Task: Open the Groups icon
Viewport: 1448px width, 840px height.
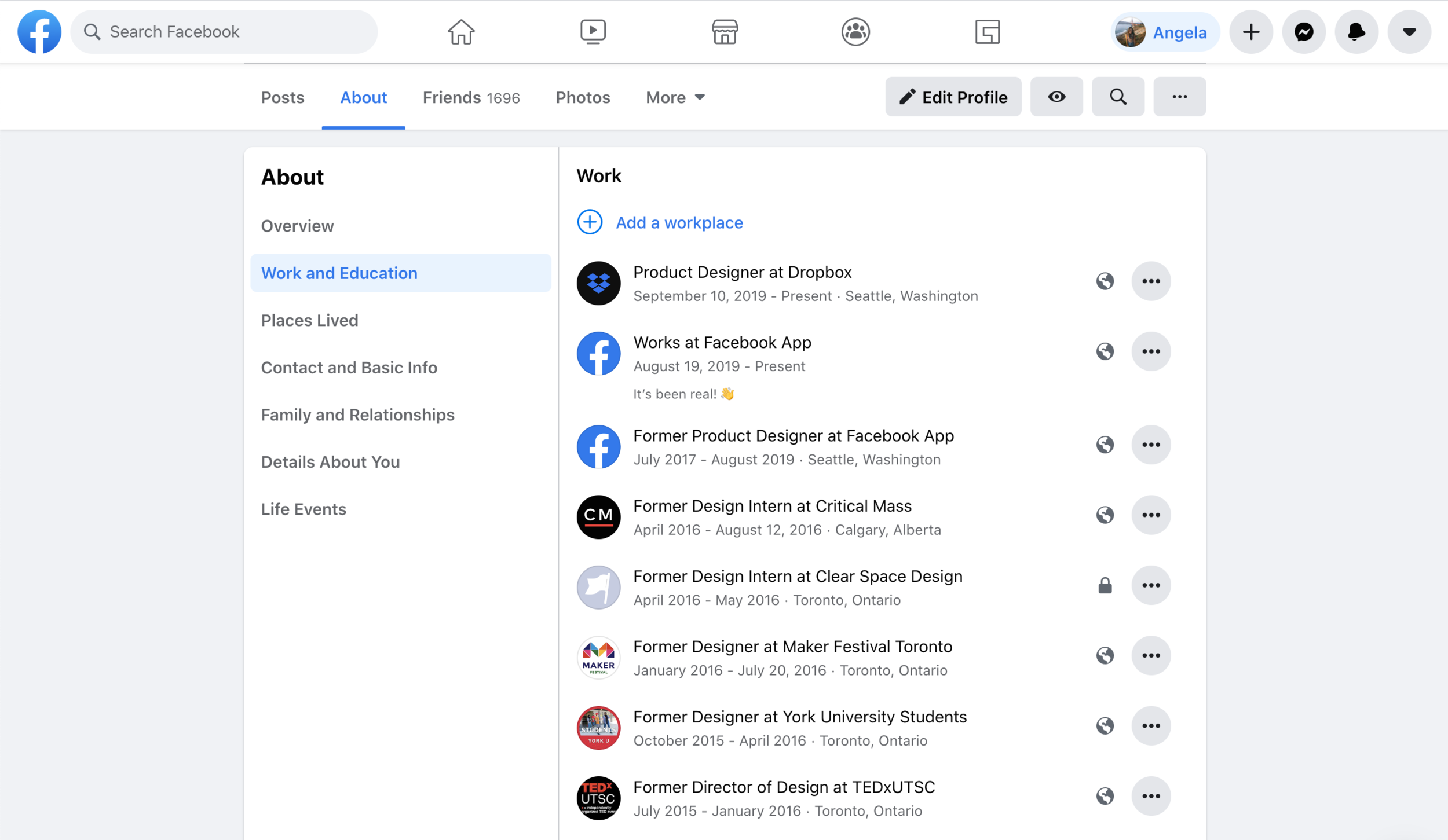Action: [855, 31]
